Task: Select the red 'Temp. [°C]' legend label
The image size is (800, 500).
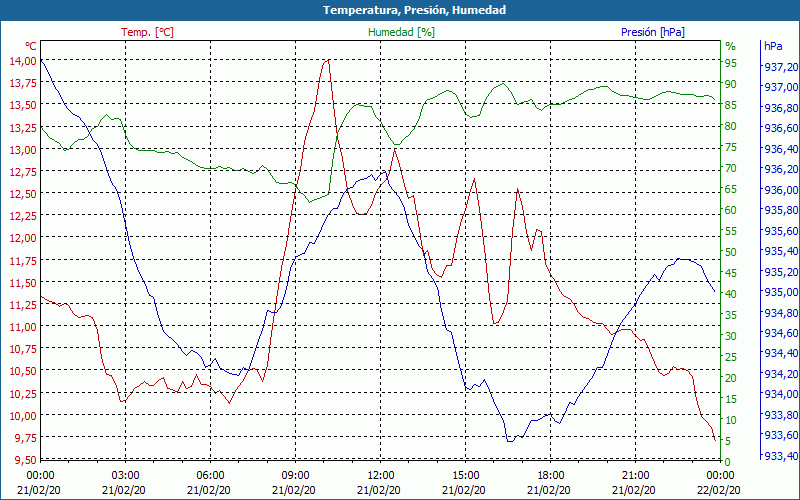Action: [147, 32]
